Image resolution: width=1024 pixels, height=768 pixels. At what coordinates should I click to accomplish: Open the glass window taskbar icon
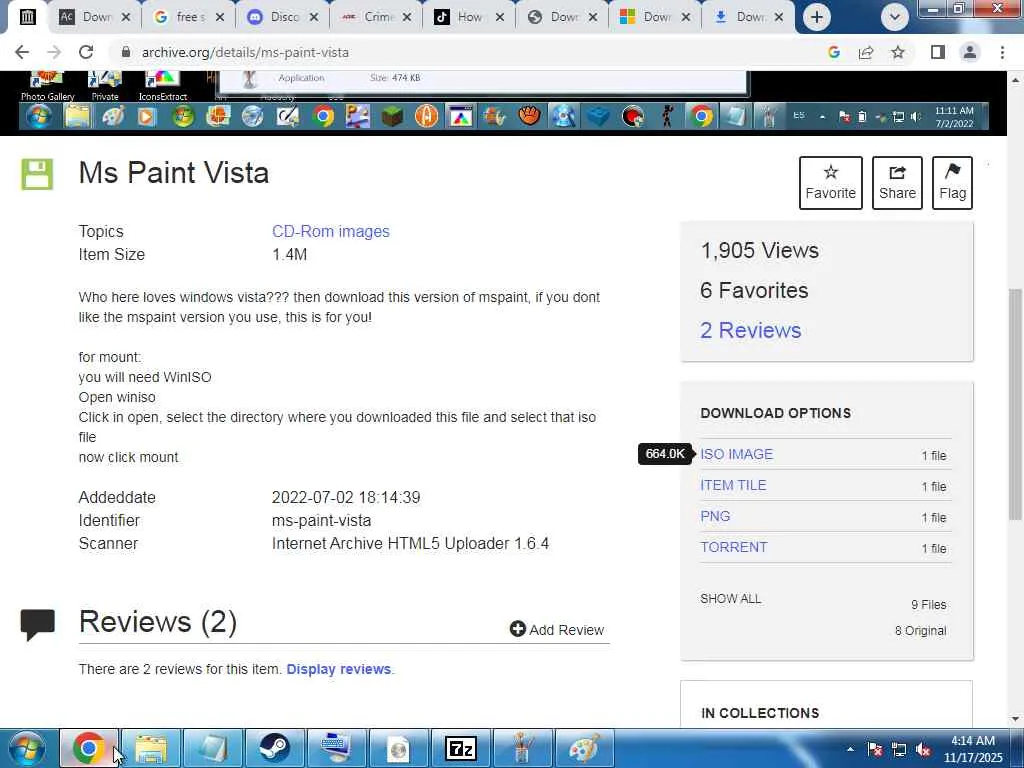pyautogui.click(x=213, y=748)
